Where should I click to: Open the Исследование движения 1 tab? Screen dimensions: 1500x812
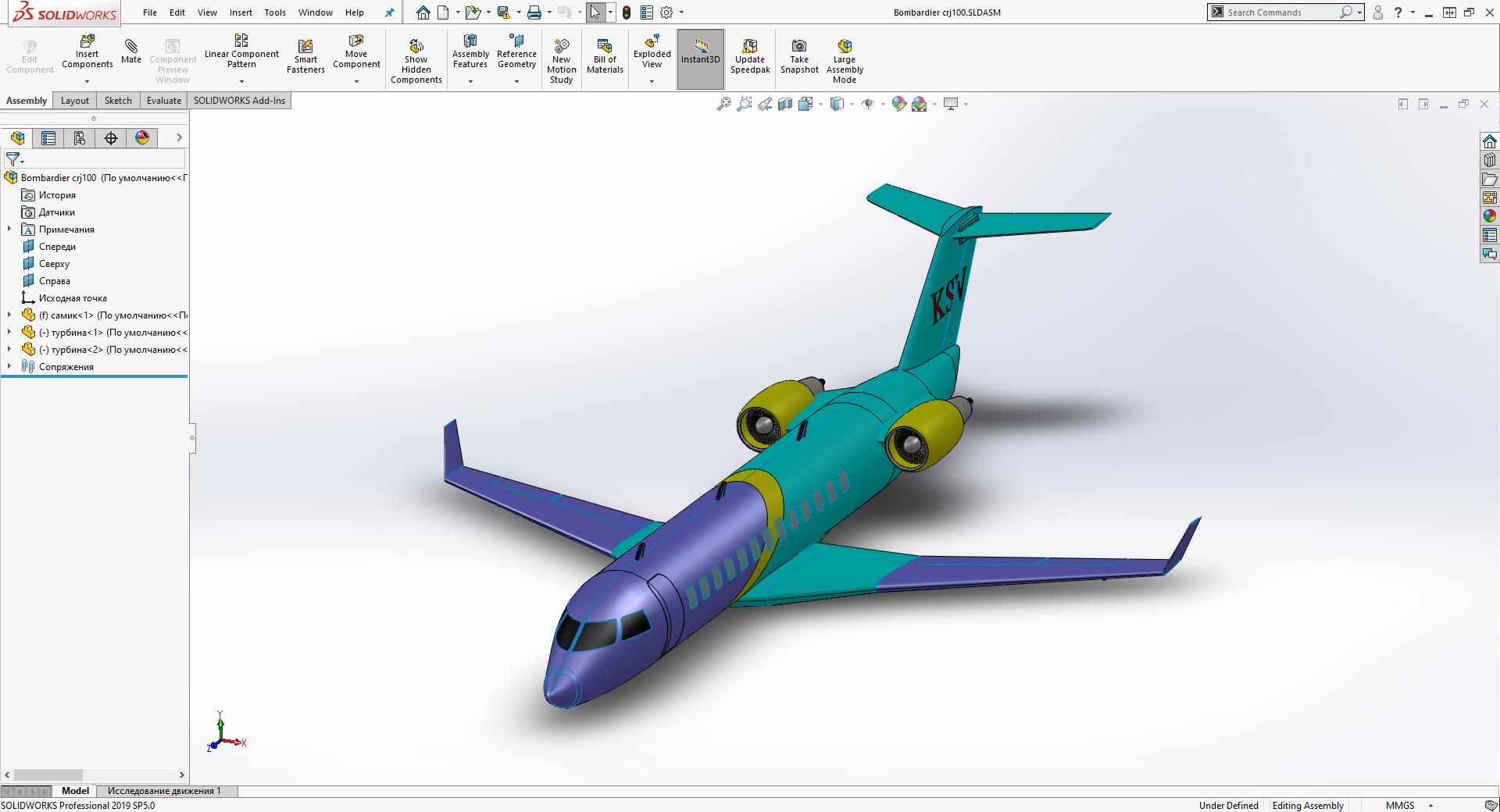(164, 791)
